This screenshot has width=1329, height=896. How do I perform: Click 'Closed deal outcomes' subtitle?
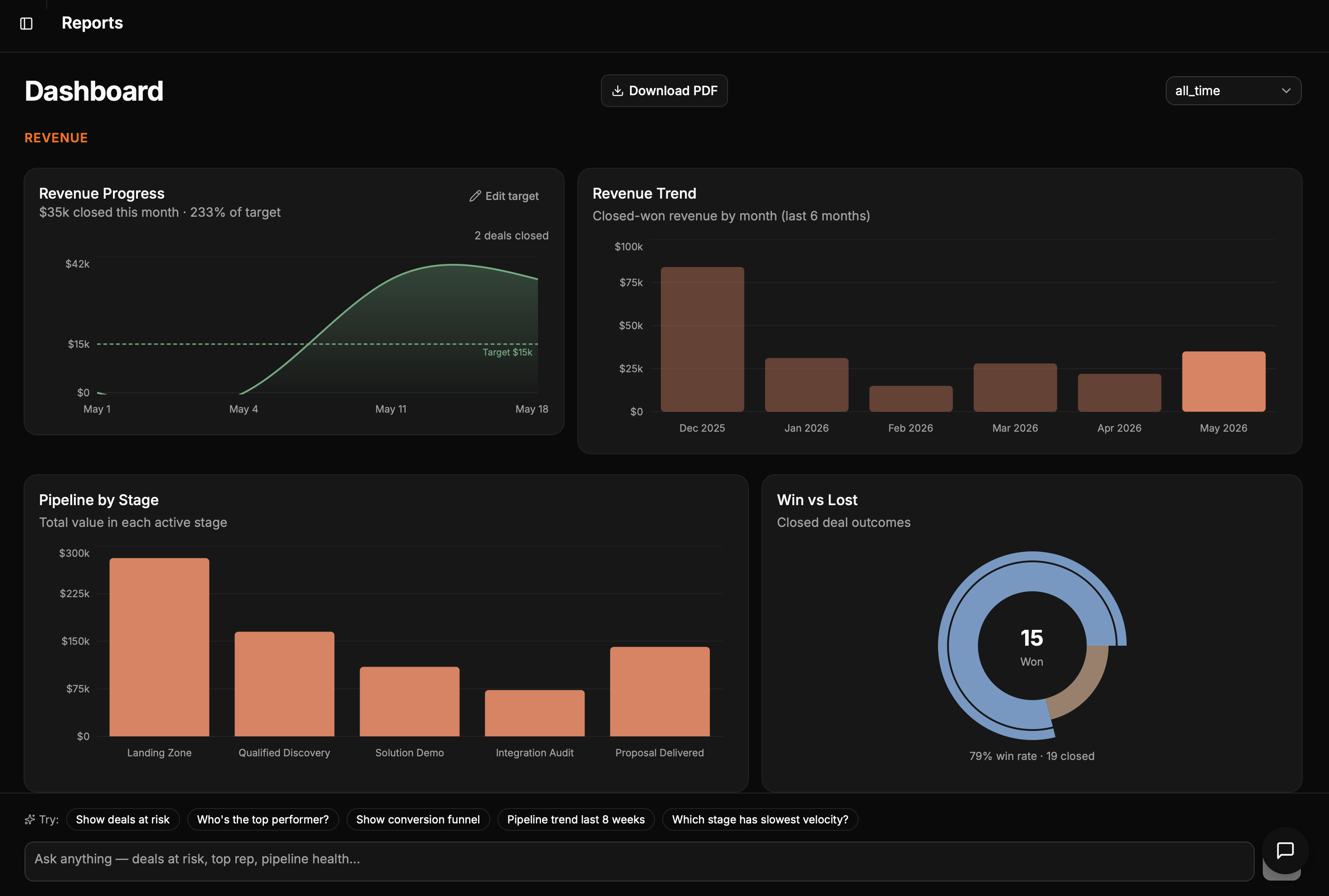pos(844,522)
